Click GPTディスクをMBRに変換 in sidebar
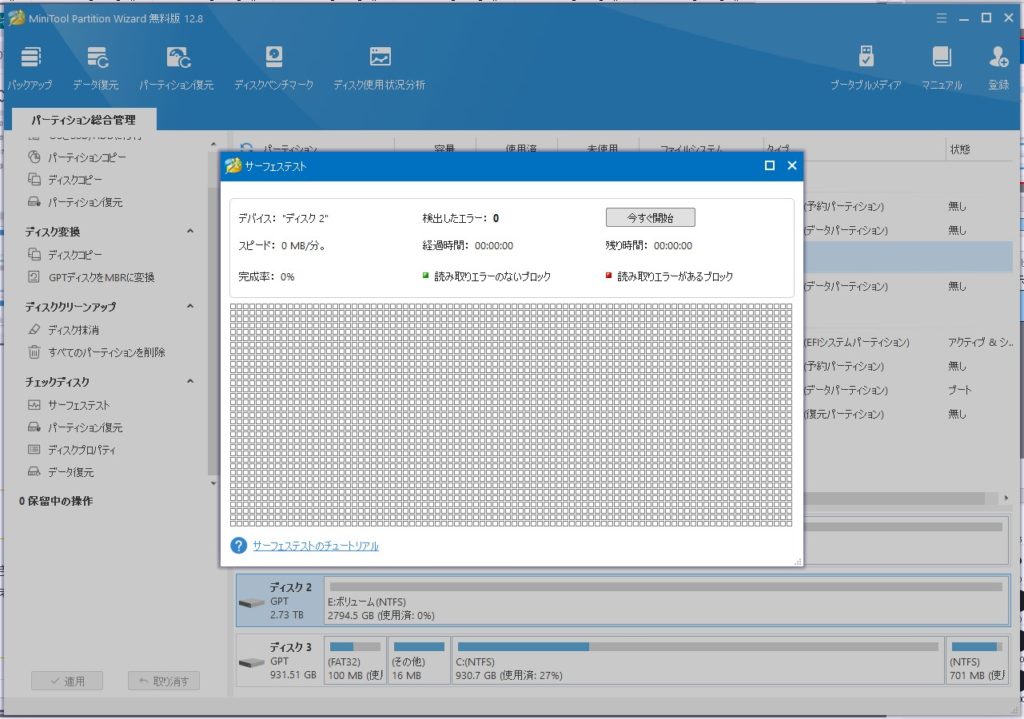Viewport: 1024px width, 719px height. click(x=101, y=277)
